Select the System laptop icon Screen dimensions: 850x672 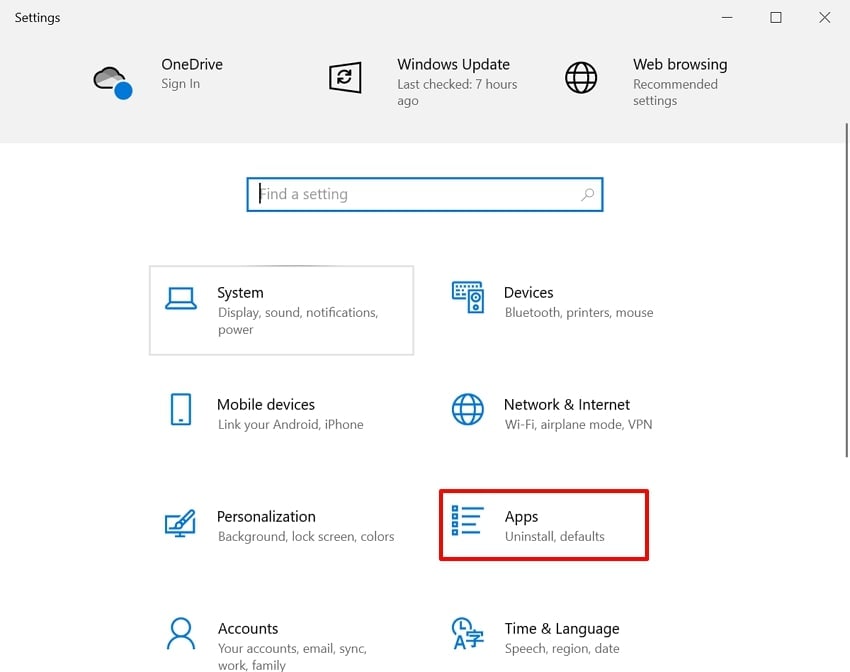pos(181,299)
